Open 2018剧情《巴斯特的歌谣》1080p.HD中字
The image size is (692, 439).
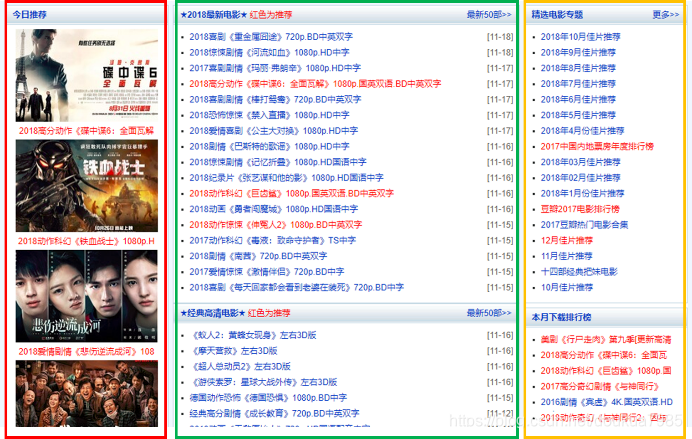click(x=269, y=146)
